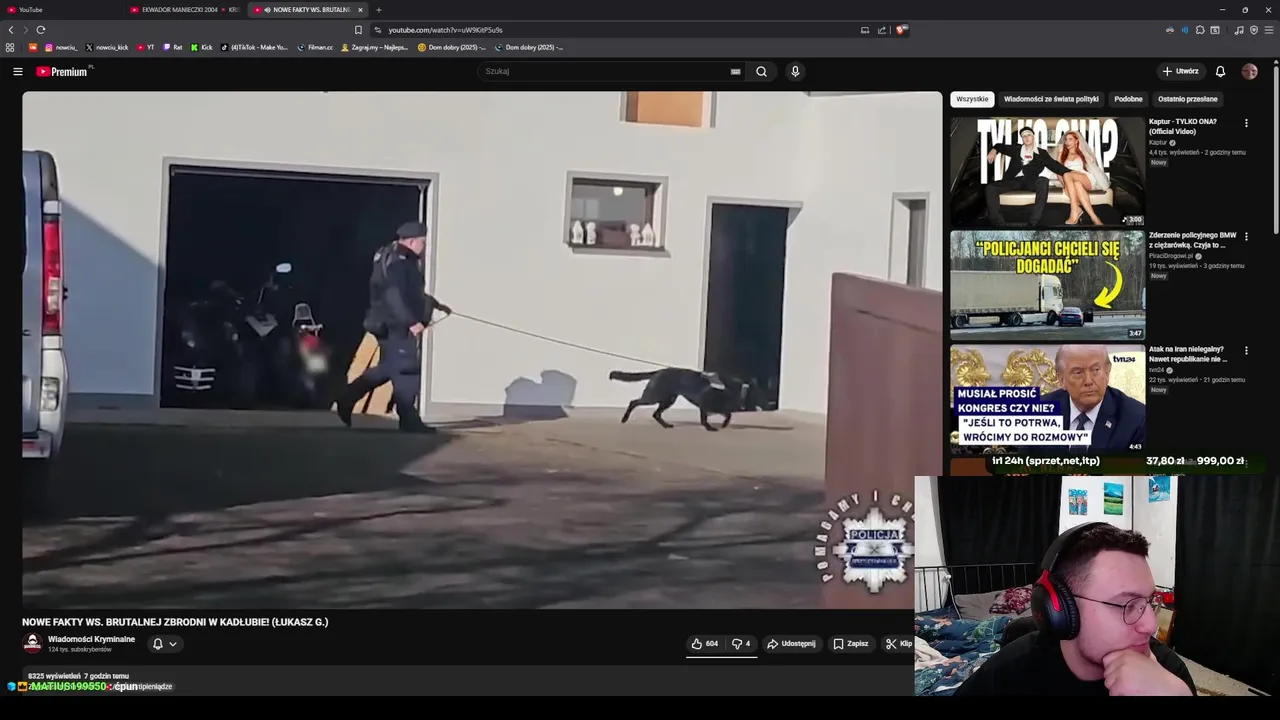Switch to the YouTube browser tab
This screenshot has width=1280, height=720.
point(60,10)
